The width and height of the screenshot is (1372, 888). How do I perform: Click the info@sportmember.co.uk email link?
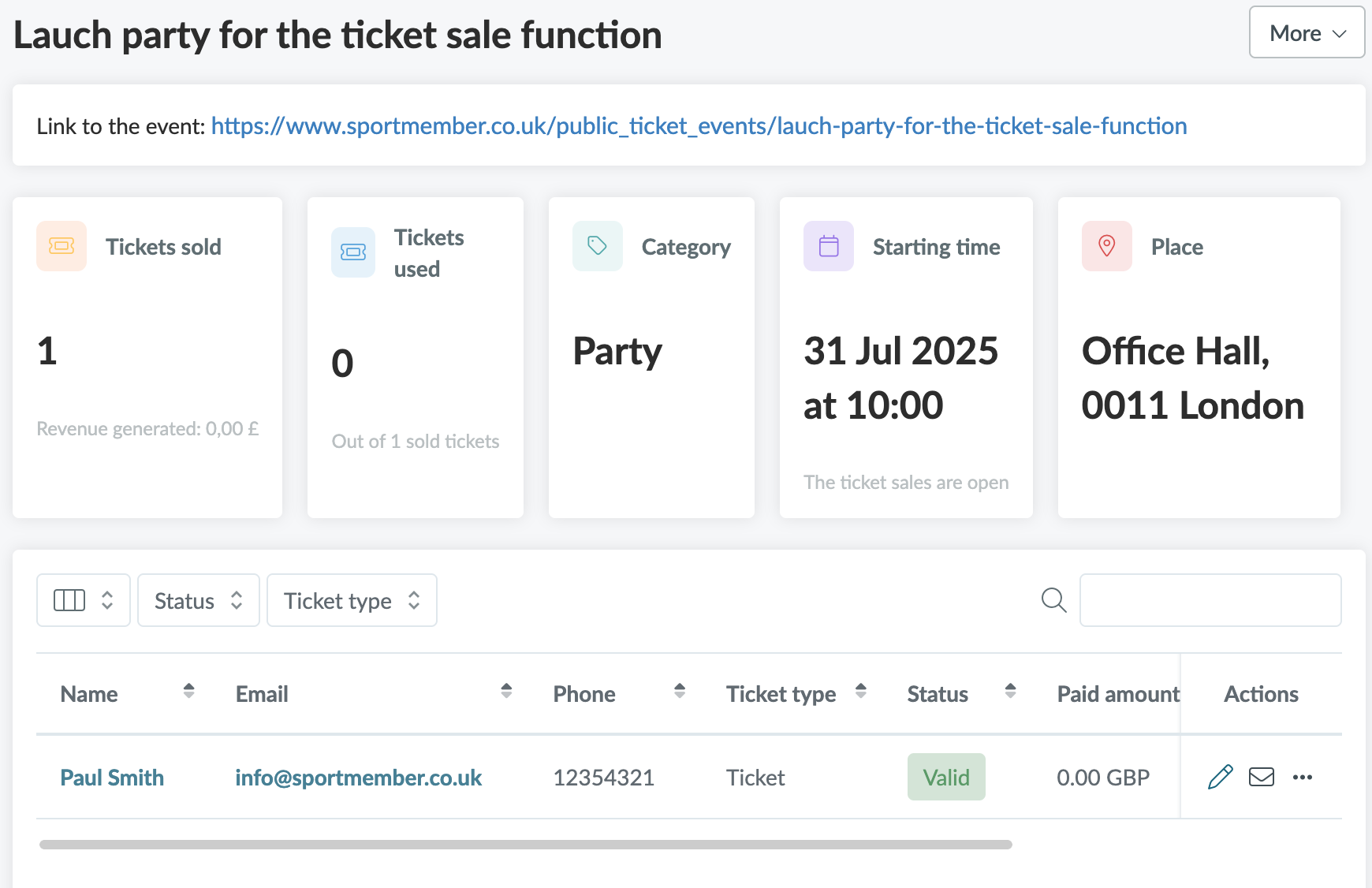(359, 778)
